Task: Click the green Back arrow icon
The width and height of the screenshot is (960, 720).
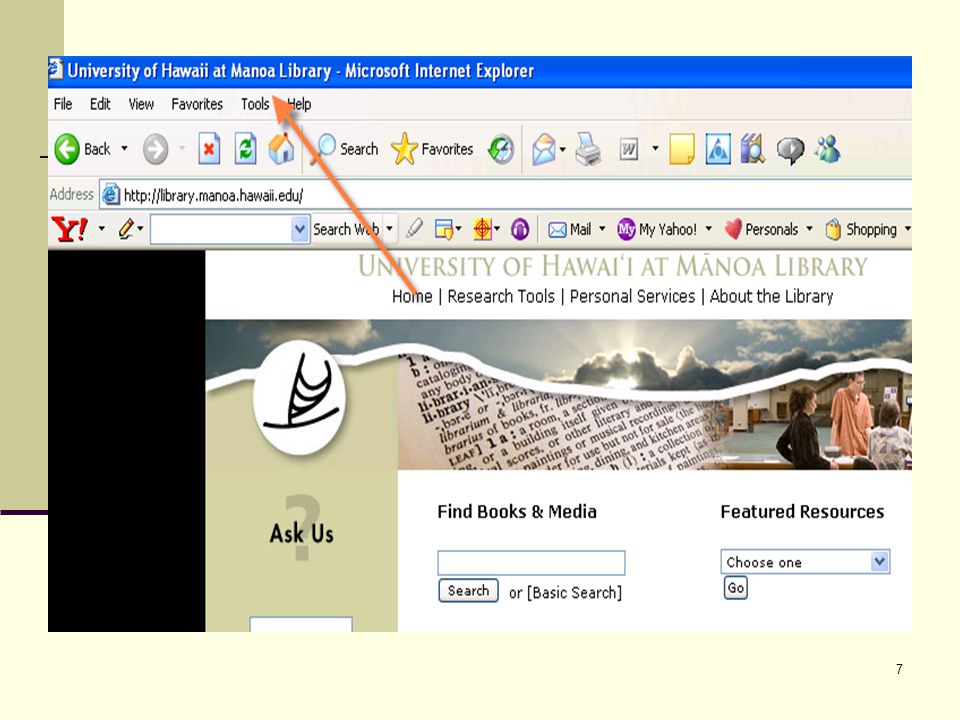Action: pyautogui.click(x=67, y=149)
